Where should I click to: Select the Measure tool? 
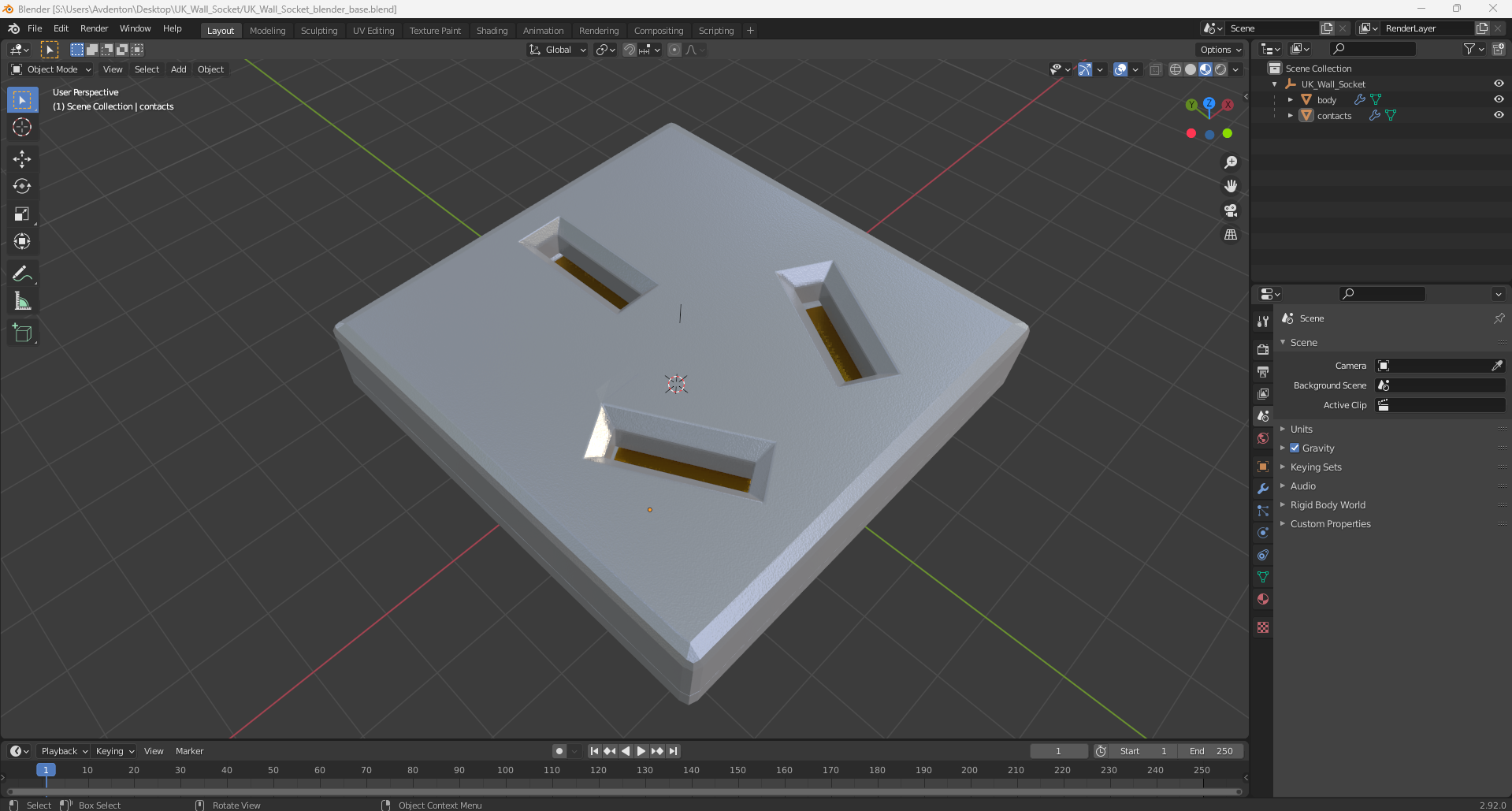tap(22, 302)
